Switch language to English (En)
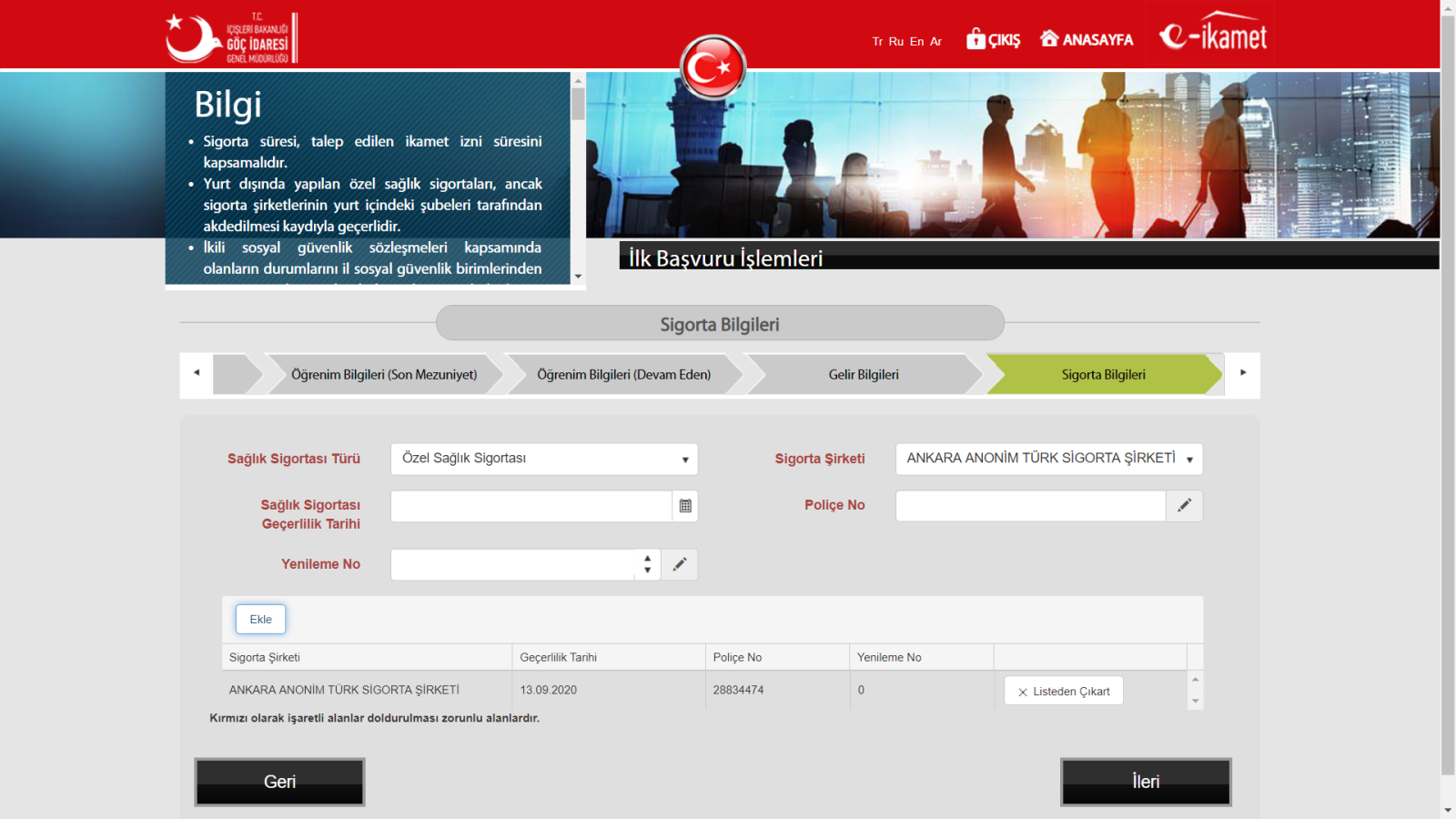Screen dimensions: 1456x819 916,42
